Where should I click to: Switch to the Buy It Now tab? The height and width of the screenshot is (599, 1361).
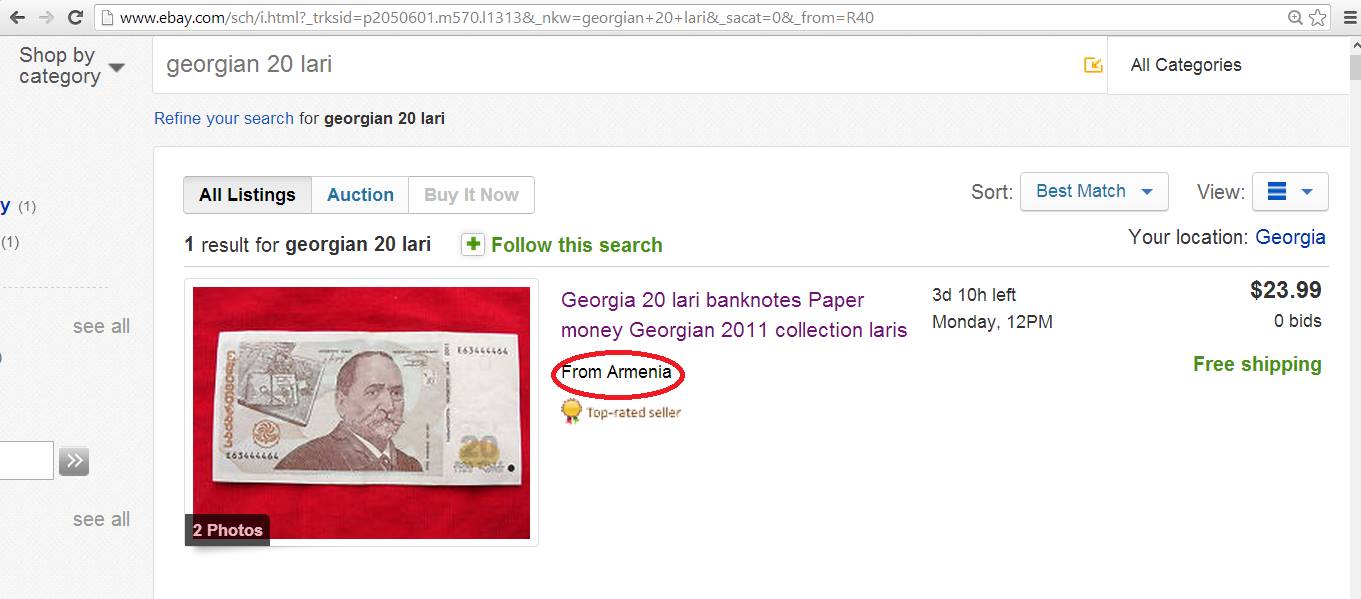coord(471,195)
